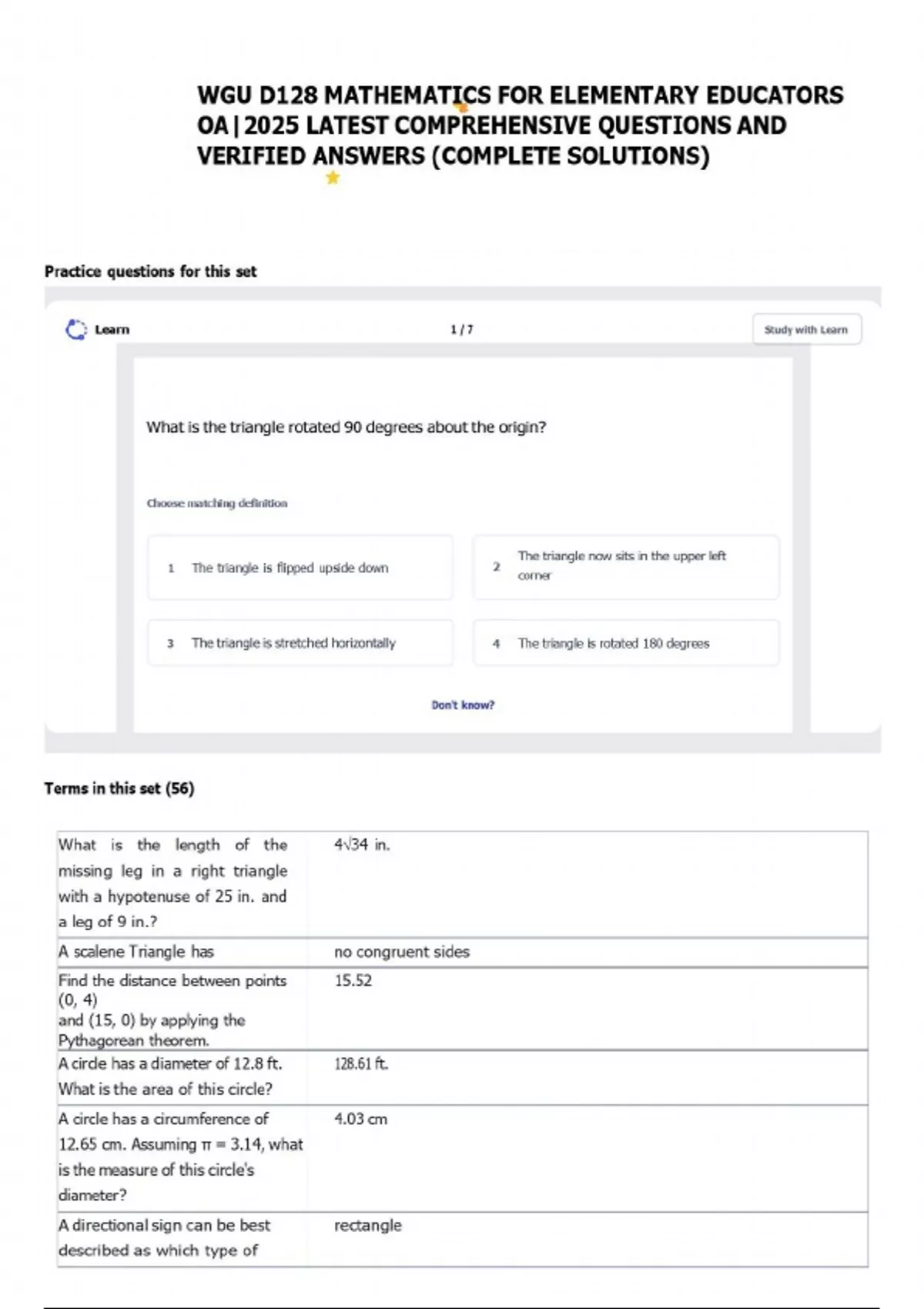Click the 4√34 in. answer cell

pyautogui.click(x=362, y=845)
